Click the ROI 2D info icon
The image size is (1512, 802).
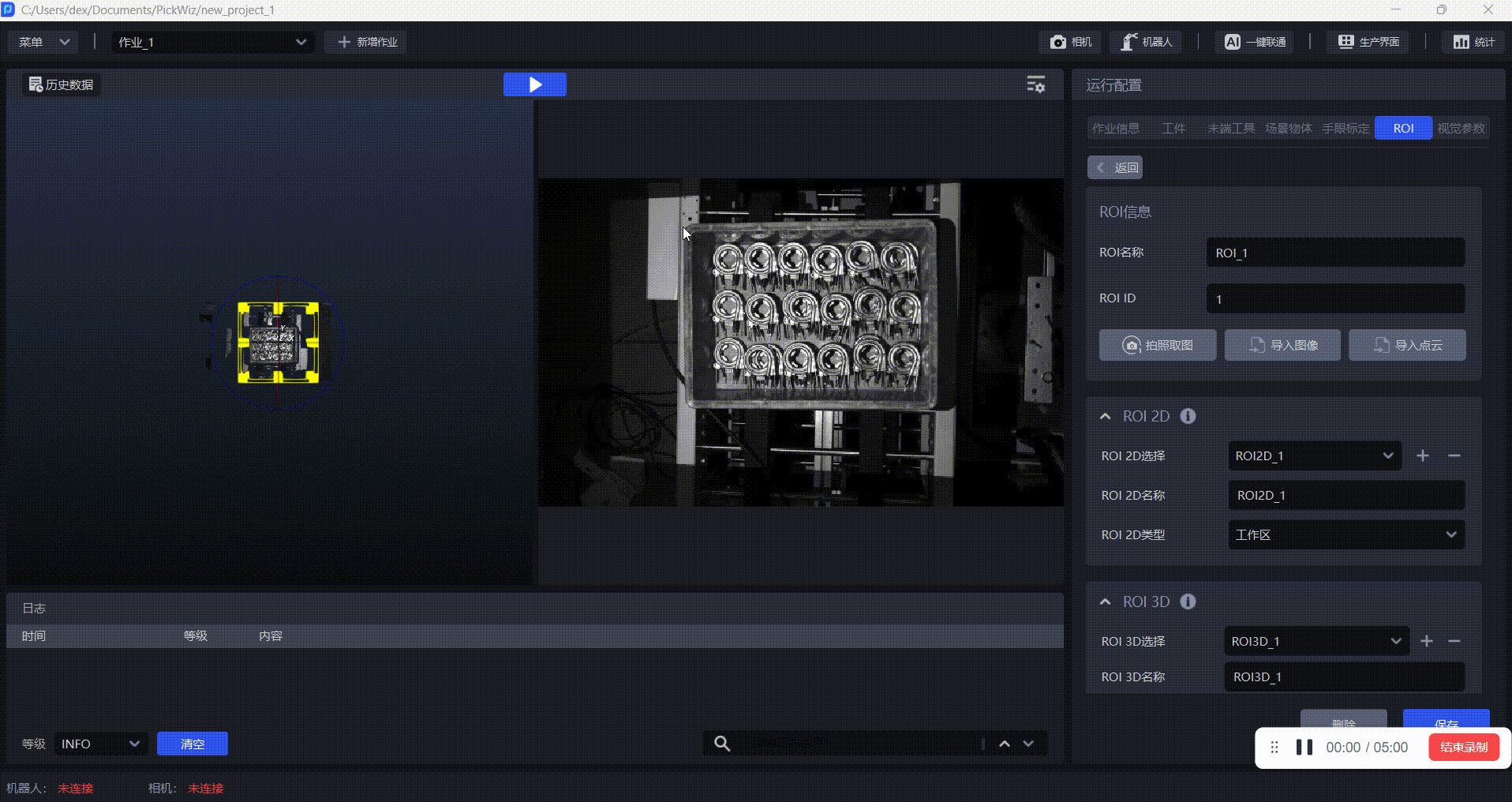click(x=1188, y=416)
